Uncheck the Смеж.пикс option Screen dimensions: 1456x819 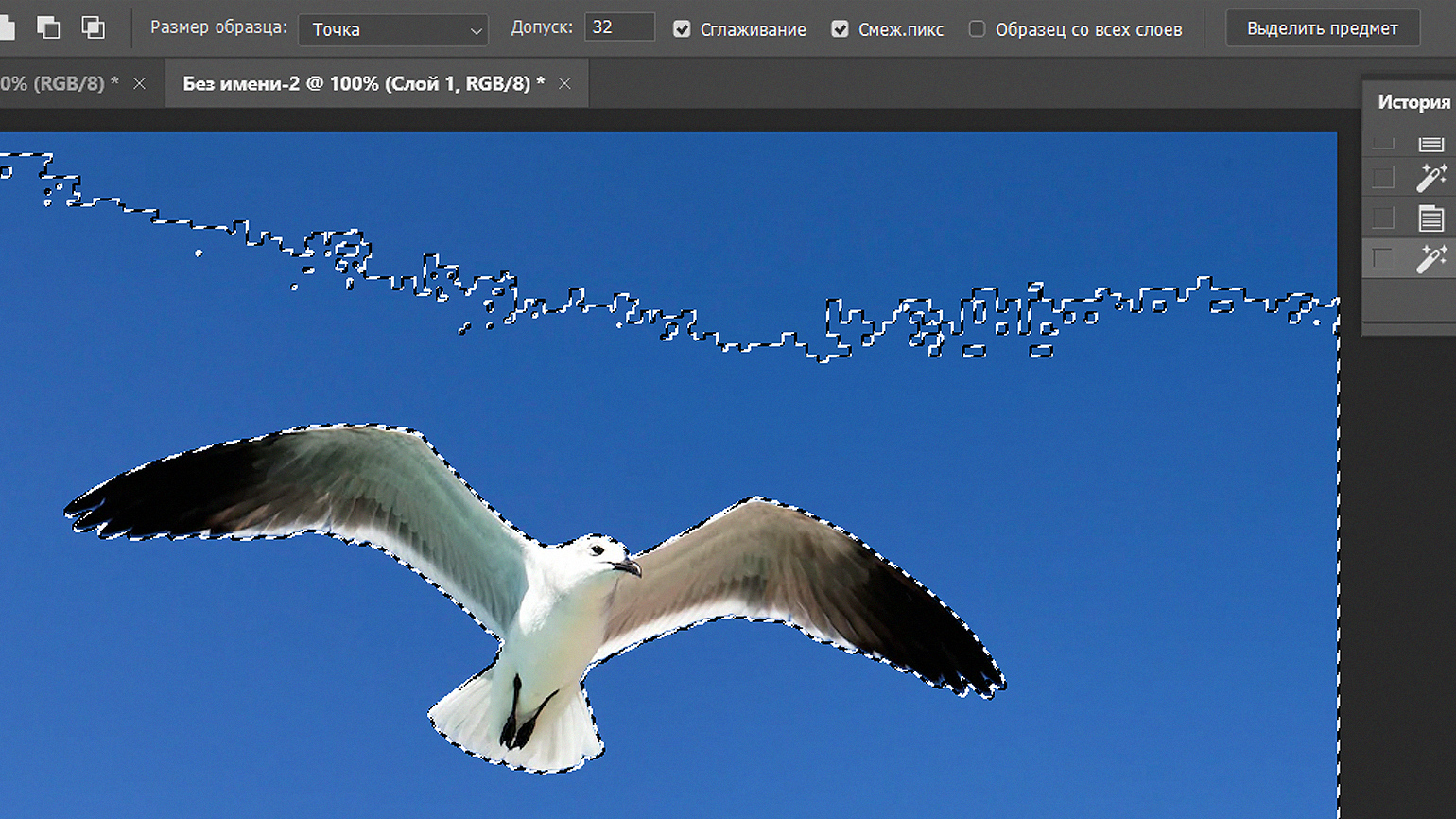point(840,29)
